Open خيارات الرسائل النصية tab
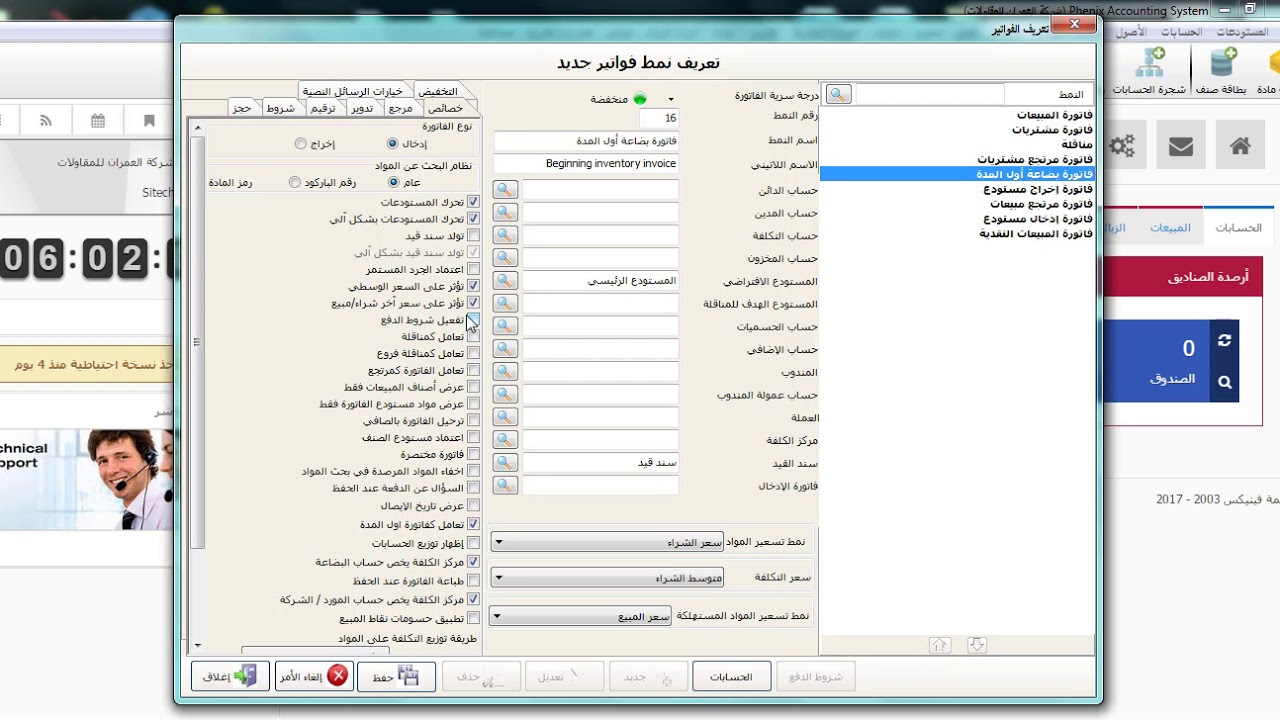The image size is (1280, 720). tap(353, 91)
